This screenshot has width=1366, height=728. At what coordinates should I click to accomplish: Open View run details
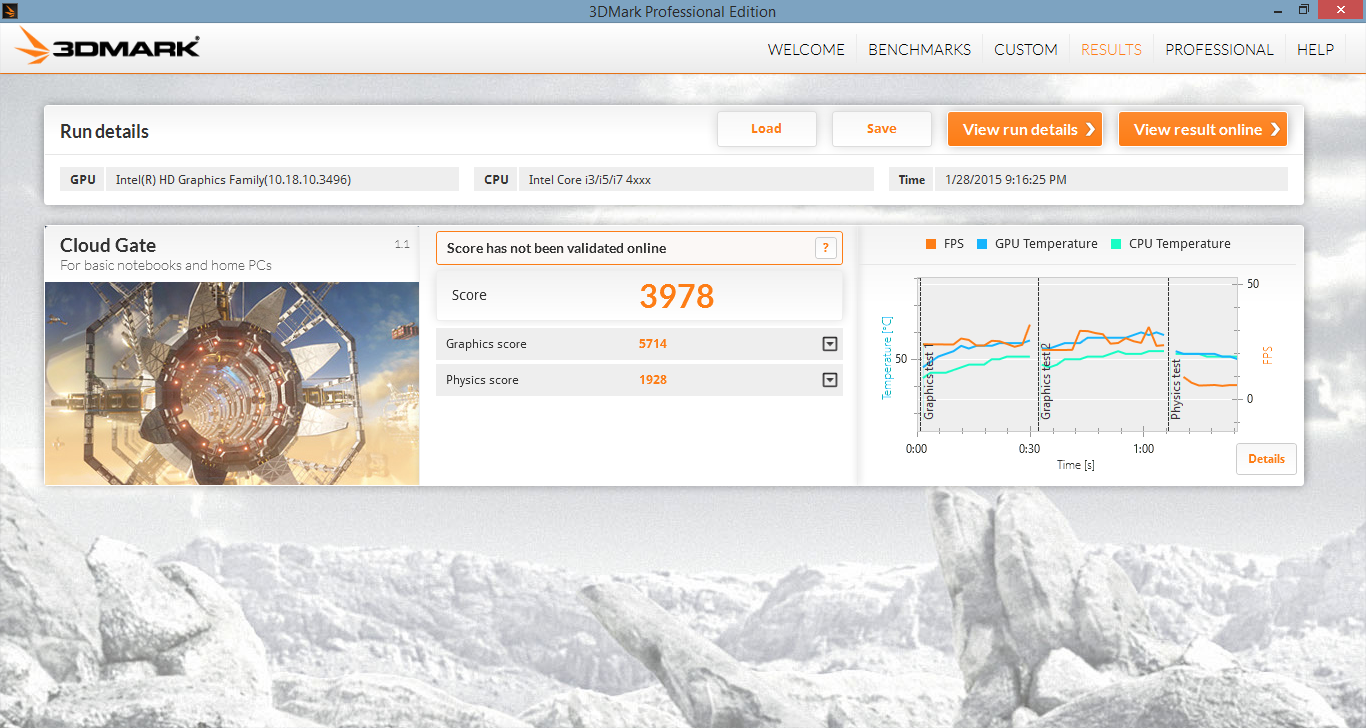tap(1025, 129)
